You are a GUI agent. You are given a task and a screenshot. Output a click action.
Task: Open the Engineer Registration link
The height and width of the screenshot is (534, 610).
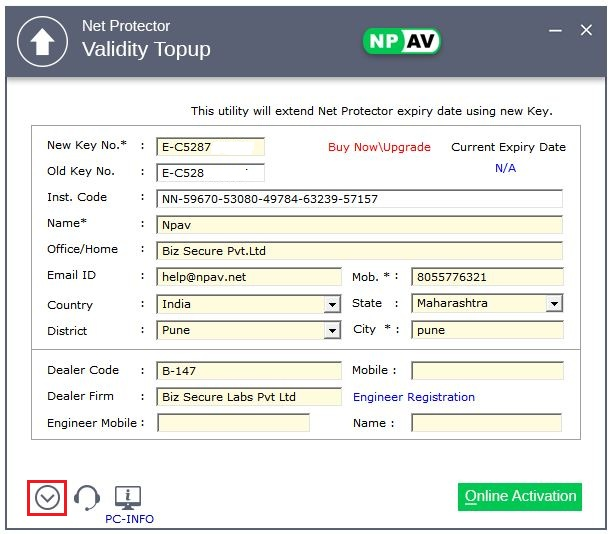click(x=414, y=397)
